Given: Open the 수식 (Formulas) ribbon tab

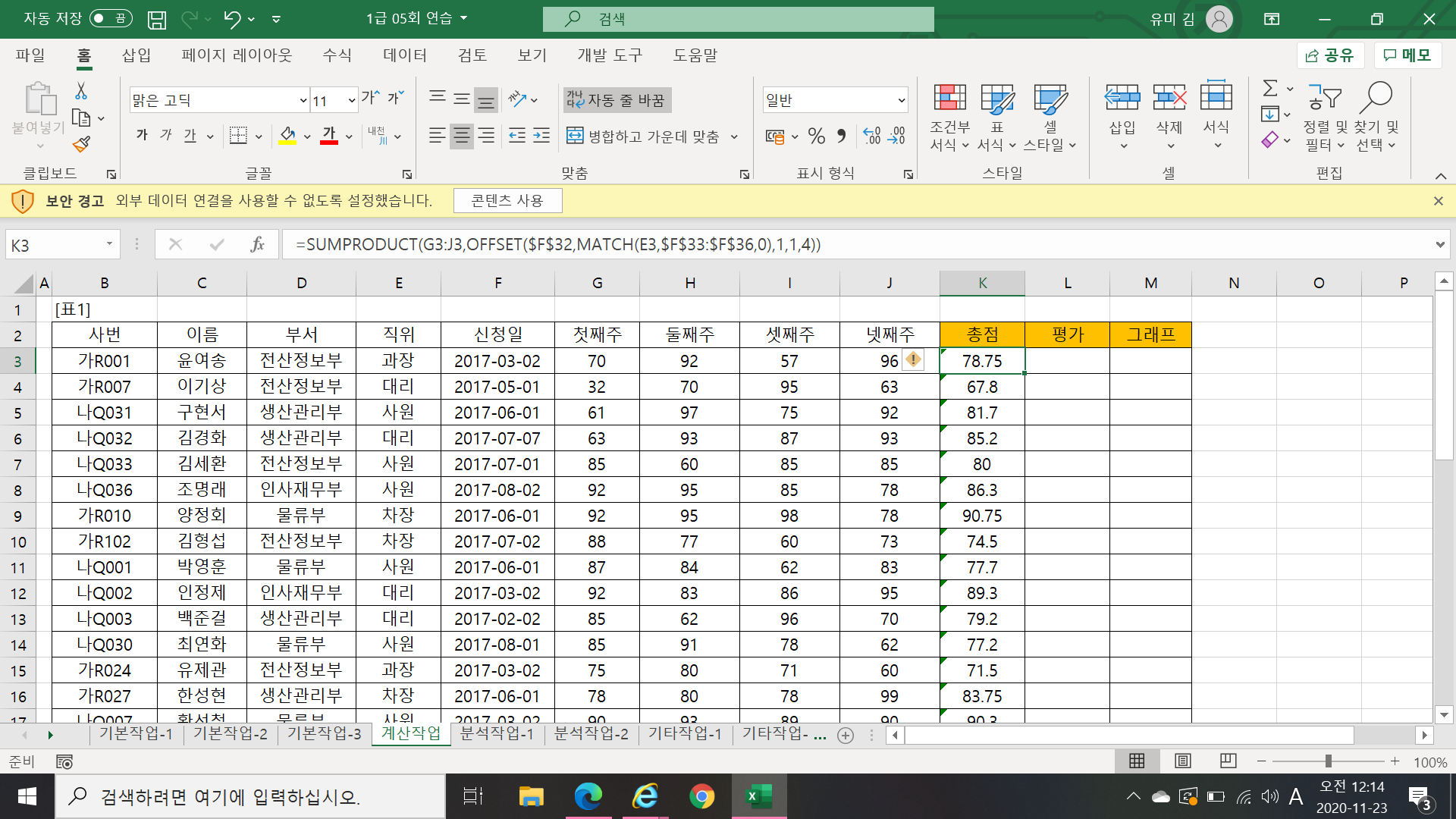Looking at the screenshot, I should (337, 55).
